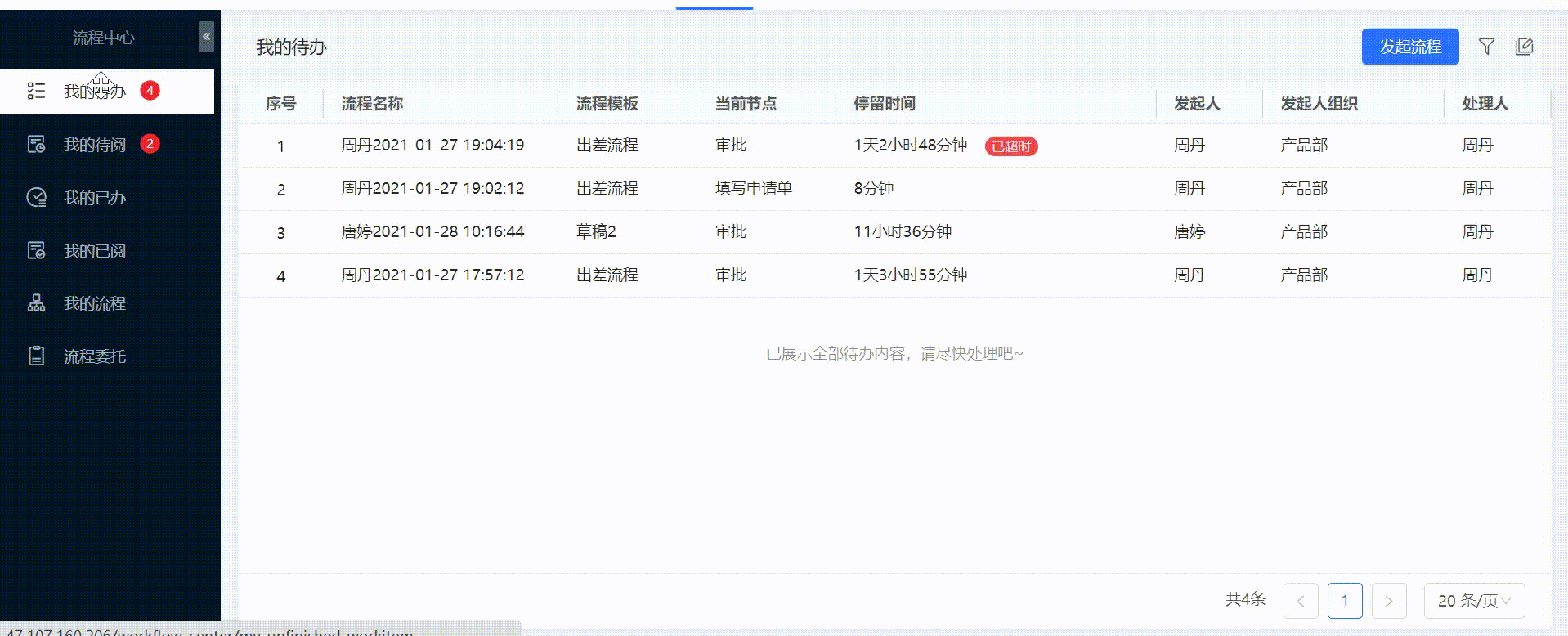Open 我的流程 menu item

[x=107, y=303]
